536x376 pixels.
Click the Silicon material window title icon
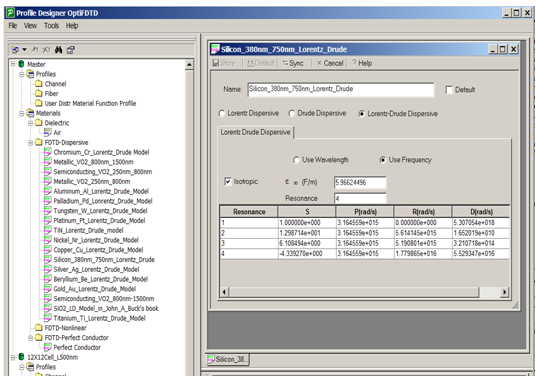tap(215, 49)
